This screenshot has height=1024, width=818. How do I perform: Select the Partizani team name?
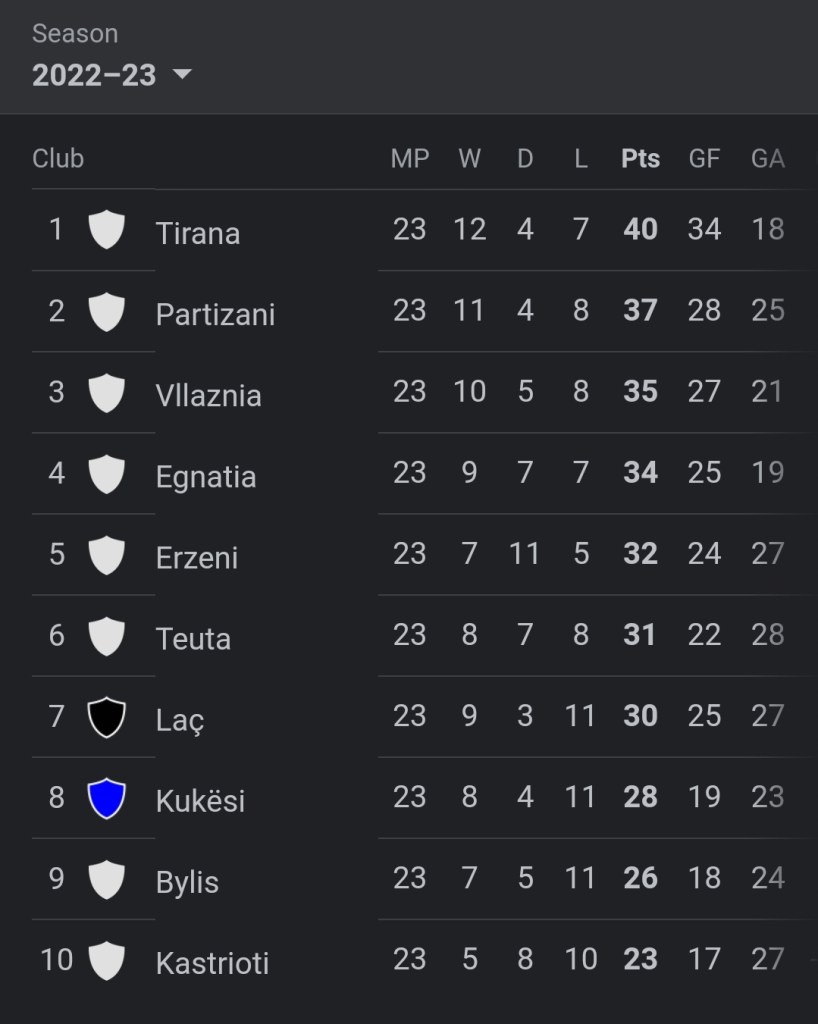pos(215,314)
